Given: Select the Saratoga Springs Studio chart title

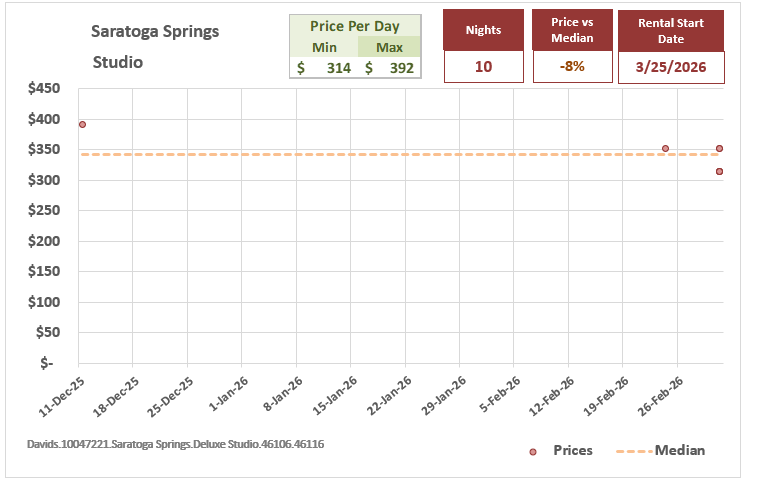Looking at the screenshot, I should (x=155, y=46).
